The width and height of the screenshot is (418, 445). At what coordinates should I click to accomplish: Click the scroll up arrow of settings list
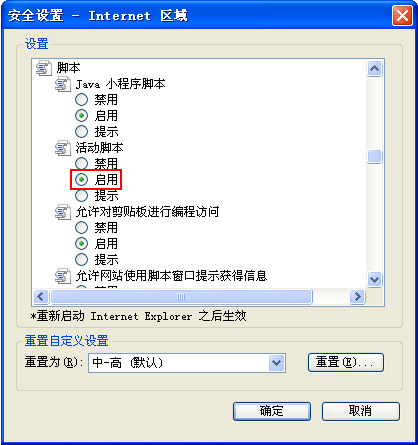[x=375, y=69]
